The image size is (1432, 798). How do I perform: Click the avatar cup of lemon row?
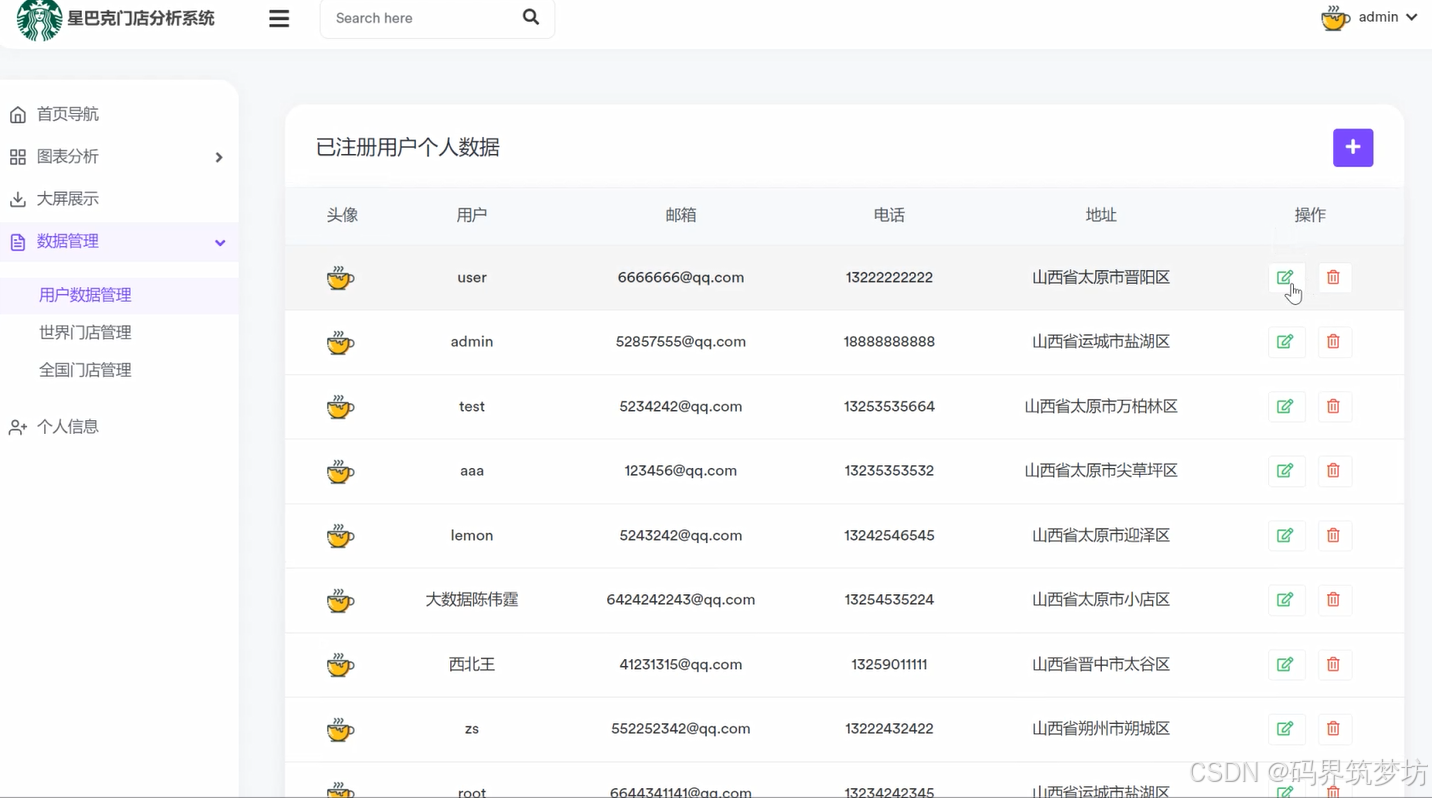pos(340,535)
